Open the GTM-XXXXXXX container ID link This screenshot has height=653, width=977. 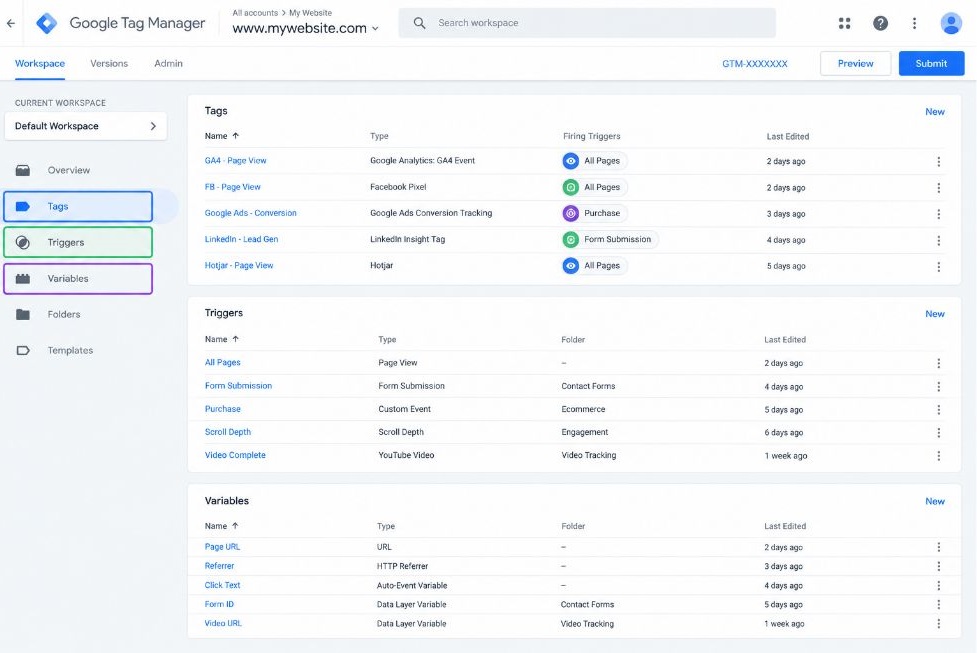coord(755,64)
